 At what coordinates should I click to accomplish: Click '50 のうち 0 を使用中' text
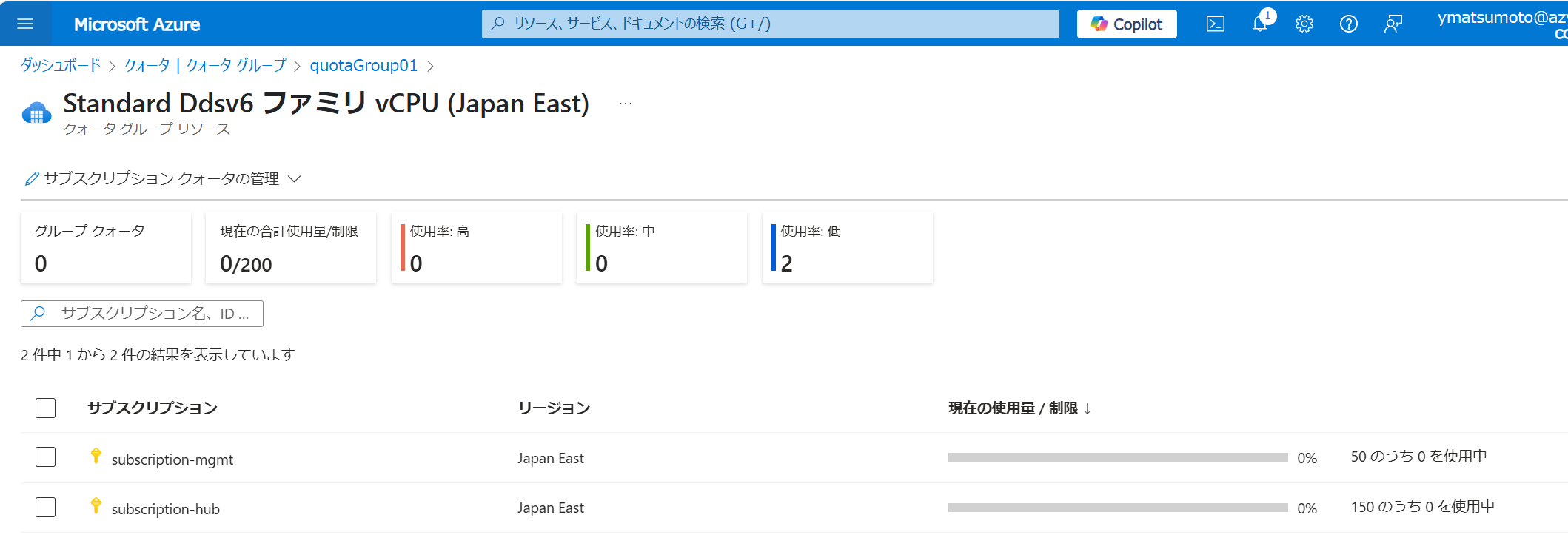(1418, 457)
